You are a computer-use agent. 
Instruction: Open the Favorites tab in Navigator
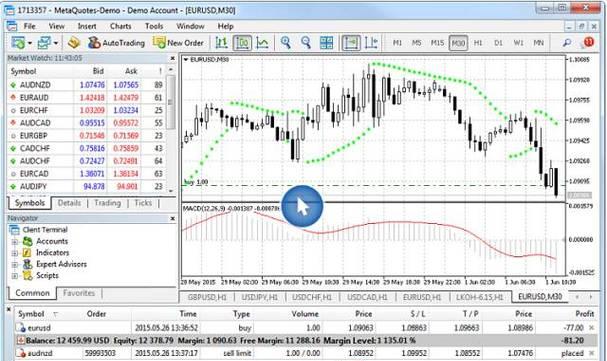pos(79,293)
